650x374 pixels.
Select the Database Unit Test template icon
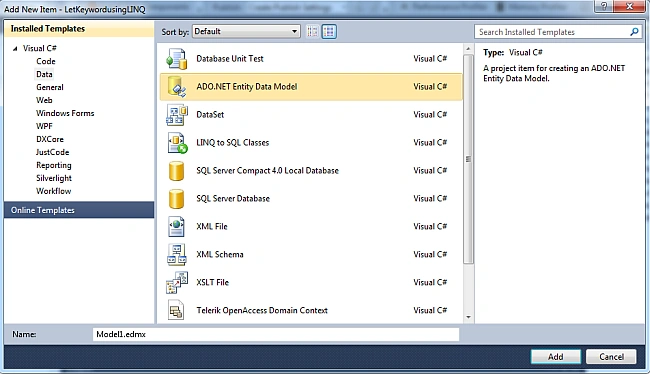click(177, 59)
